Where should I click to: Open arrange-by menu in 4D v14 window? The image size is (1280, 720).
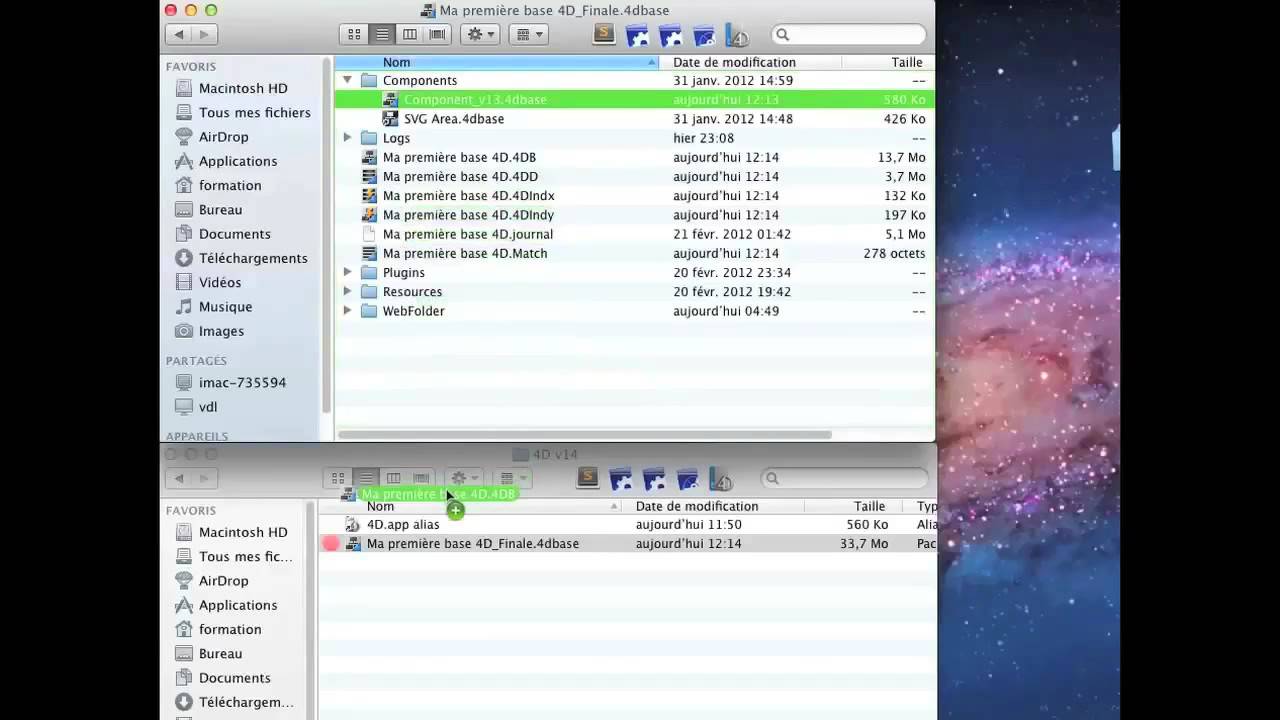tap(512, 478)
